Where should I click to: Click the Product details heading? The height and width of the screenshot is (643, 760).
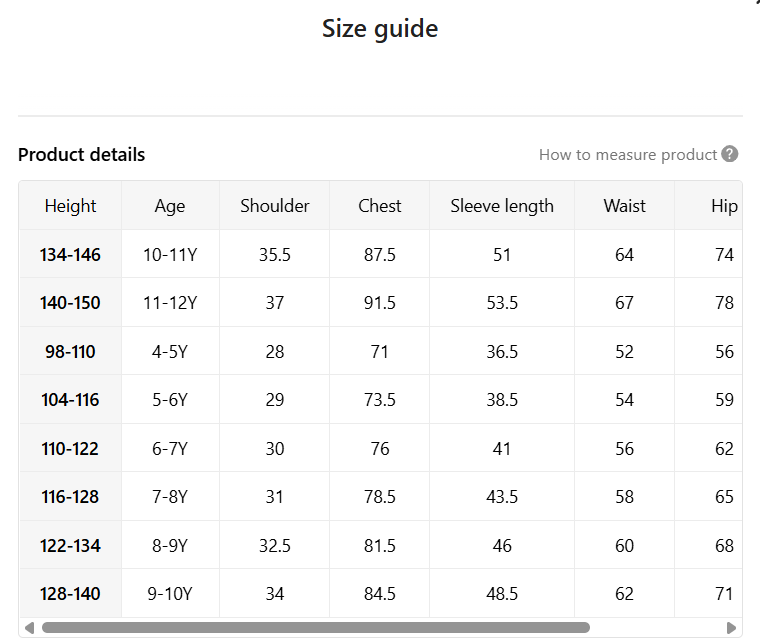pos(81,155)
